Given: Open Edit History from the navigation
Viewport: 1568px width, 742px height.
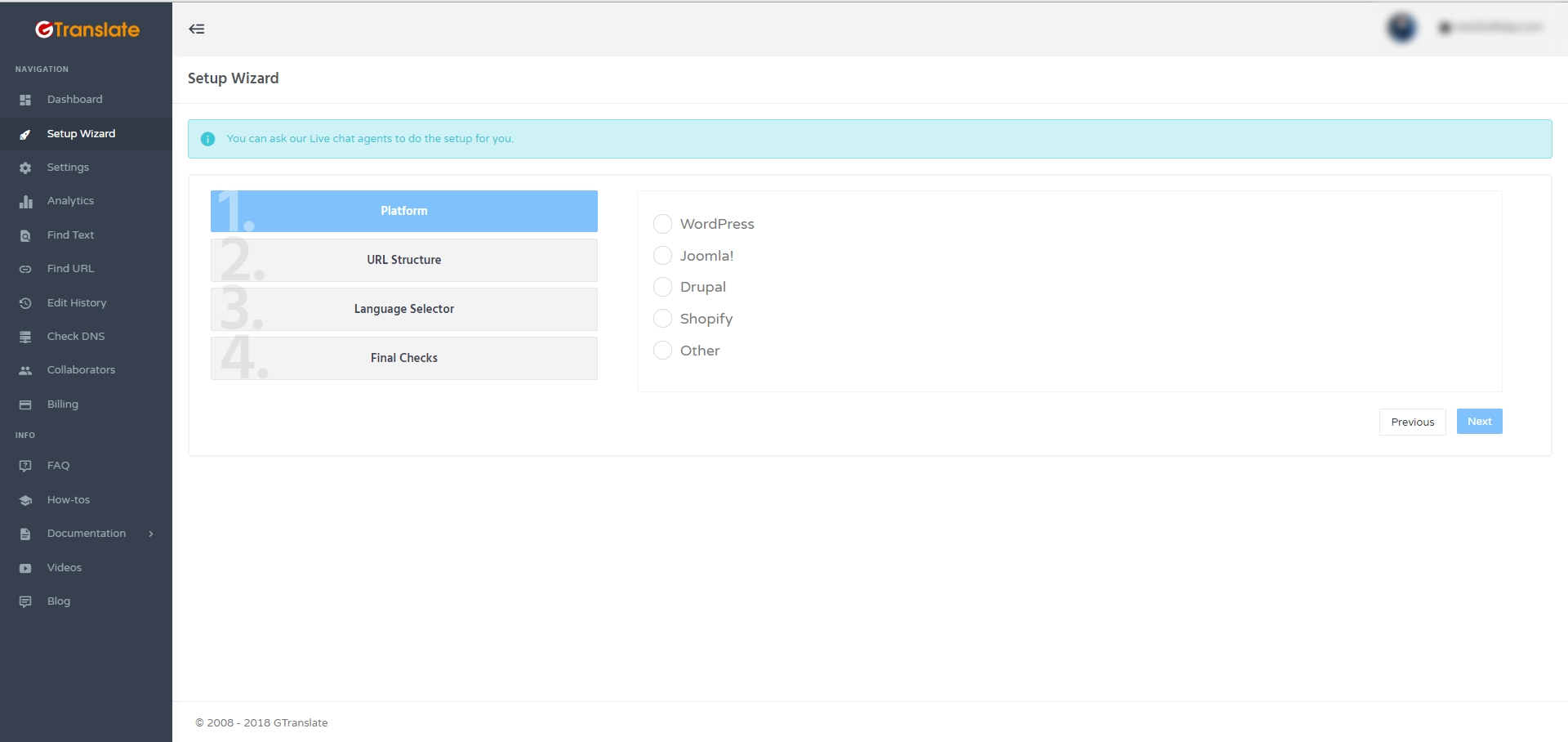Looking at the screenshot, I should (x=76, y=302).
